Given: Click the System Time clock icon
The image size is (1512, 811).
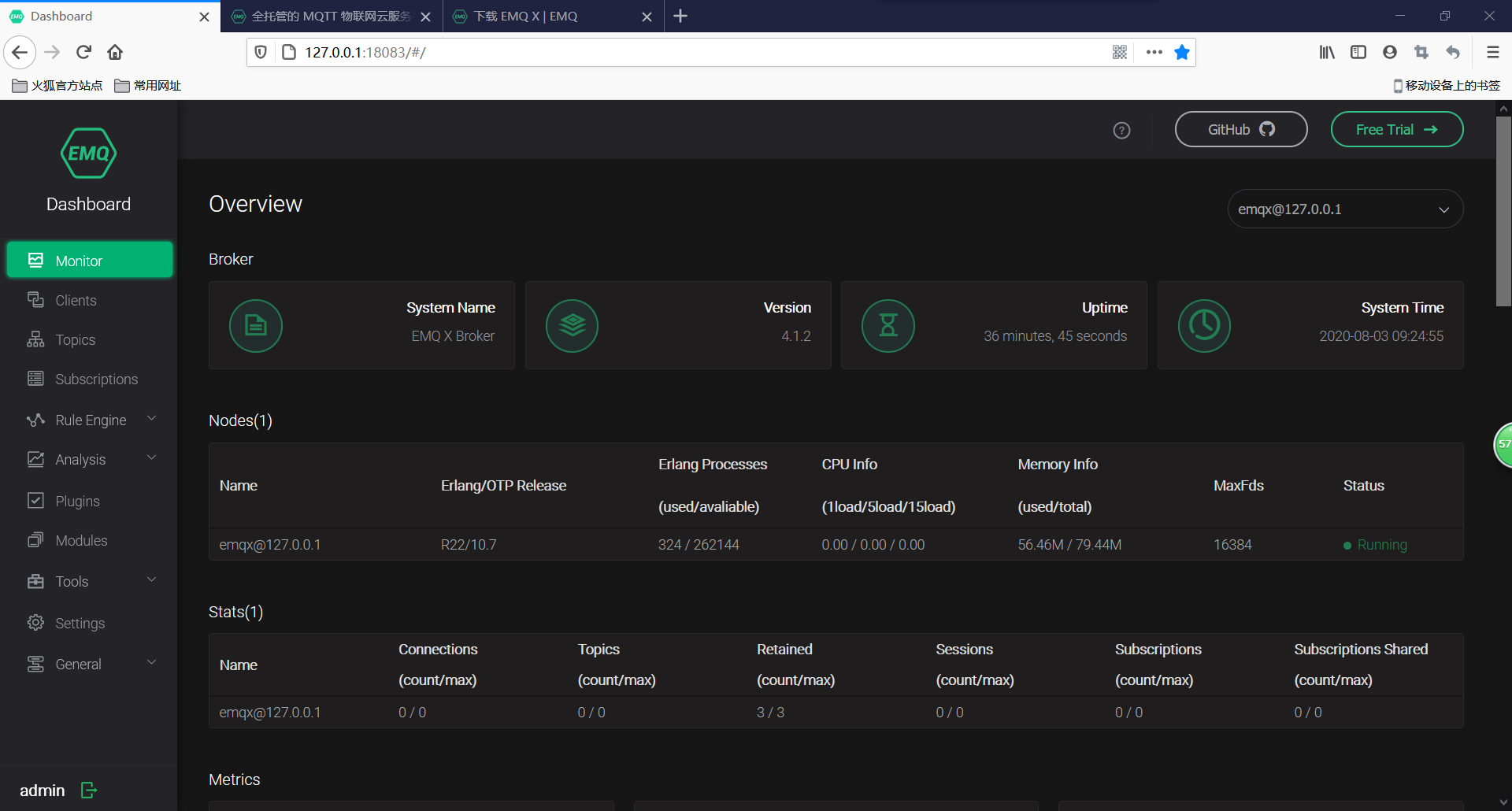Looking at the screenshot, I should pyautogui.click(x=1204, y=325).
